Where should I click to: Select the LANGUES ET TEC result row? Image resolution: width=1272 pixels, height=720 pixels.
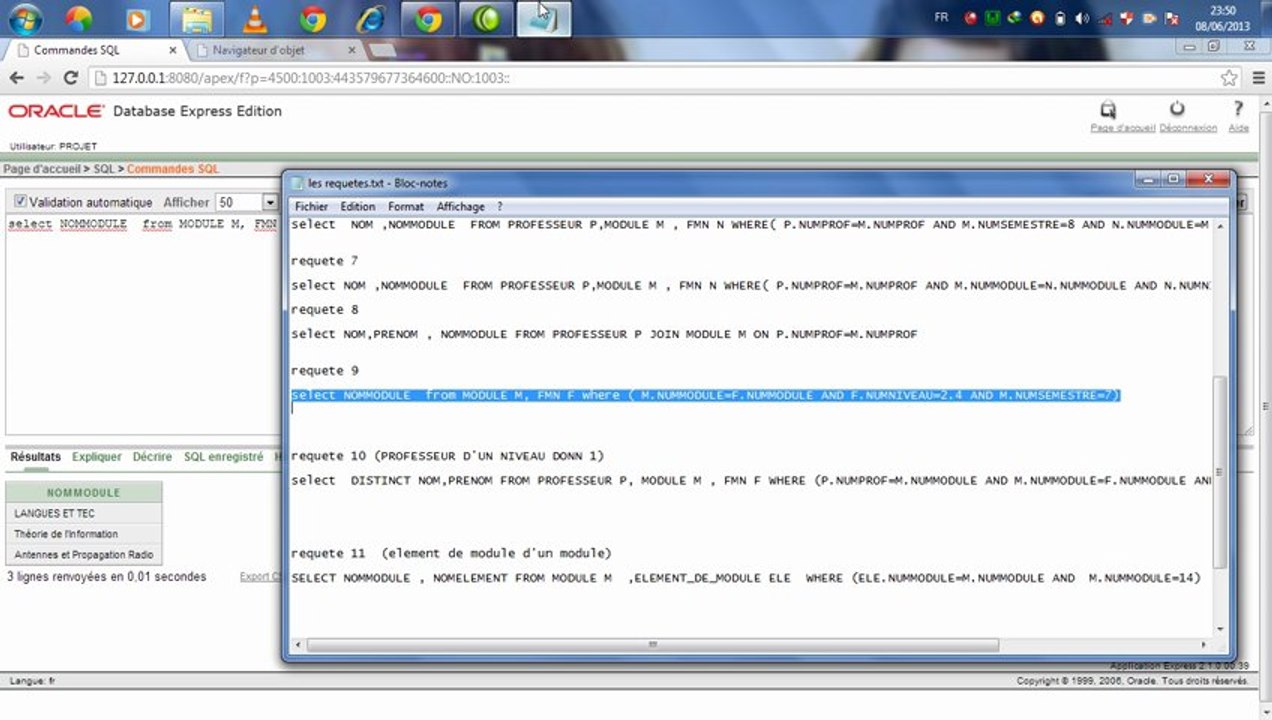[84, 513]
